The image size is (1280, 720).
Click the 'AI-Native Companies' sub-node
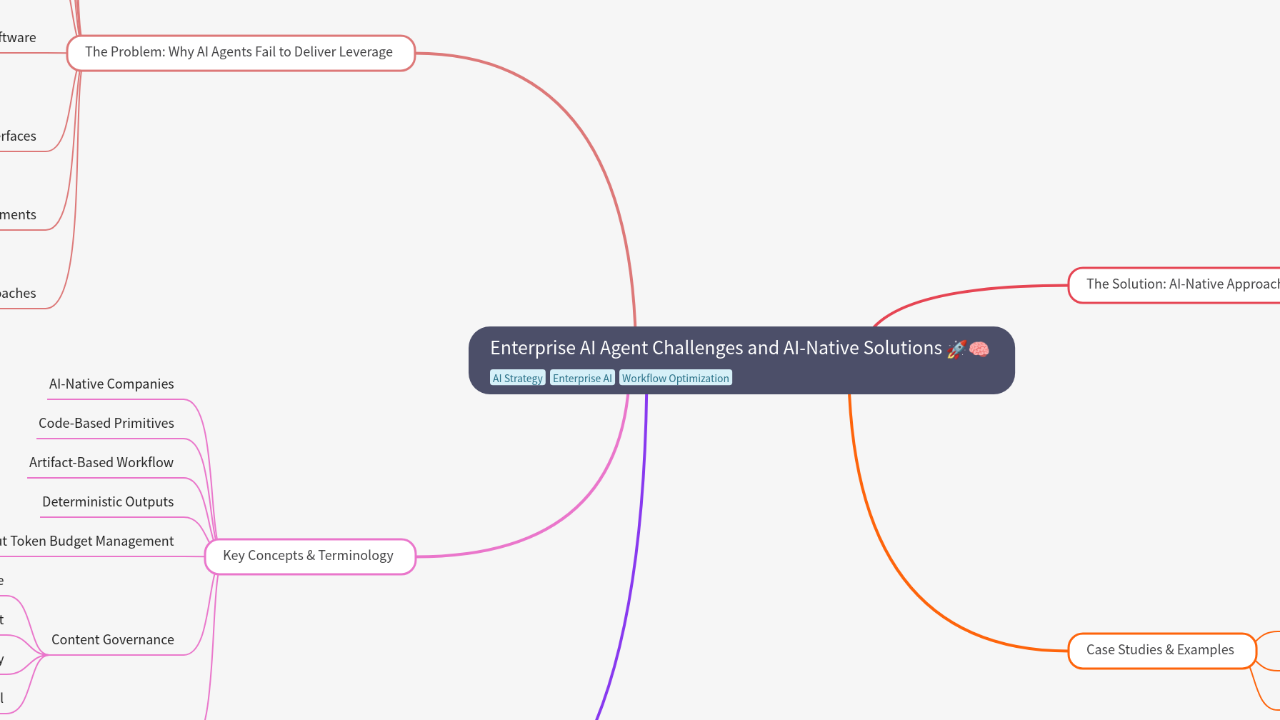(x=112, y=383)
